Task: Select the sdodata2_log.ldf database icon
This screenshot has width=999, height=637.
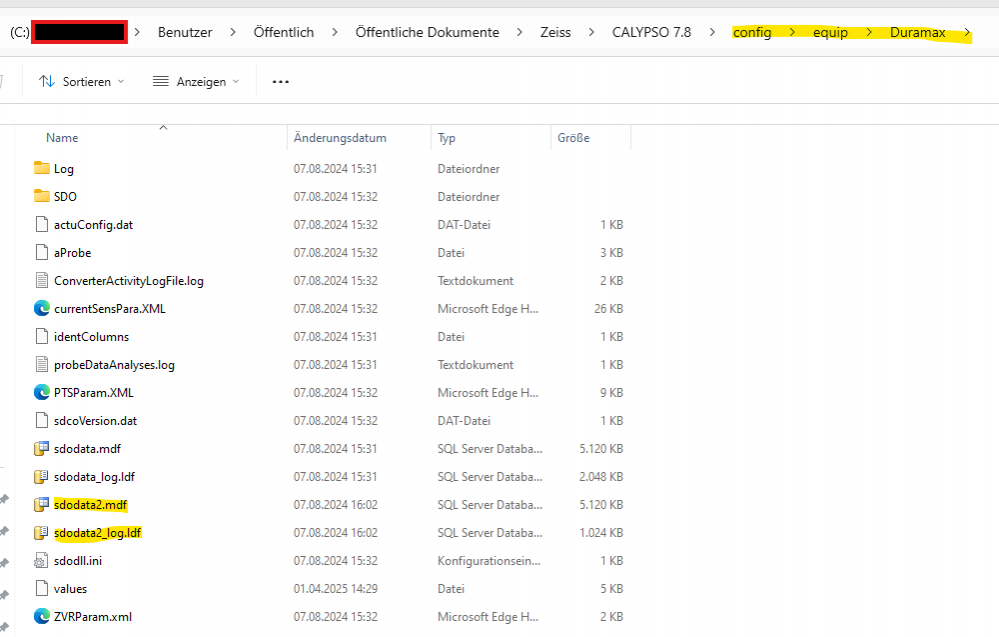Action: click(x=41, y=532)
